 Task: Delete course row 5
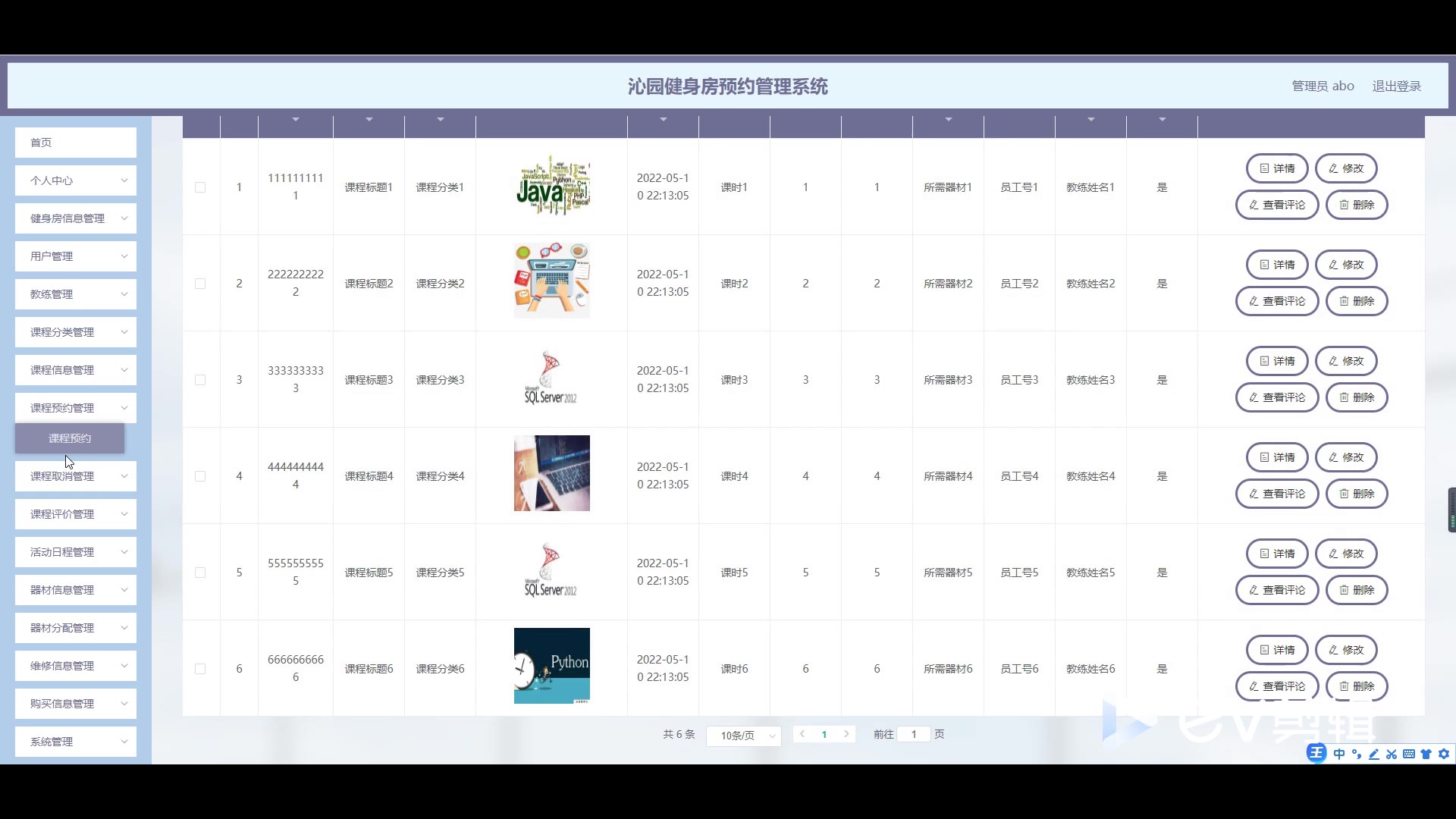[x=1356, y=590]
